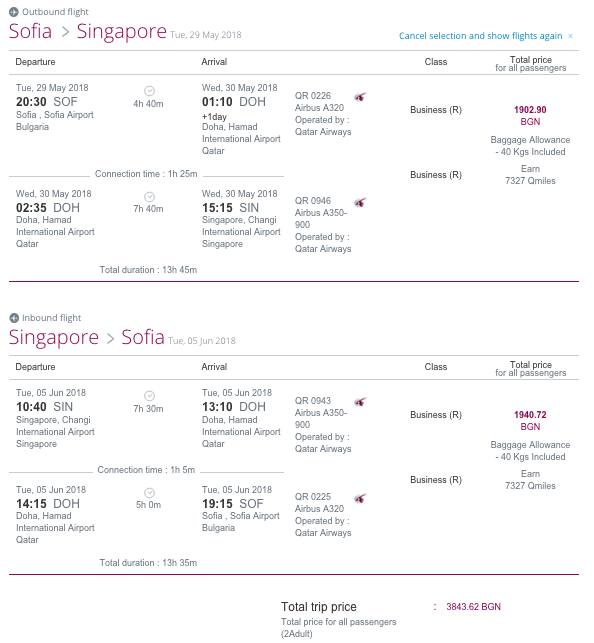The image size is (594, 643).
Task: Click the Inbound flight arrow icon
Action: click(14, 318)
